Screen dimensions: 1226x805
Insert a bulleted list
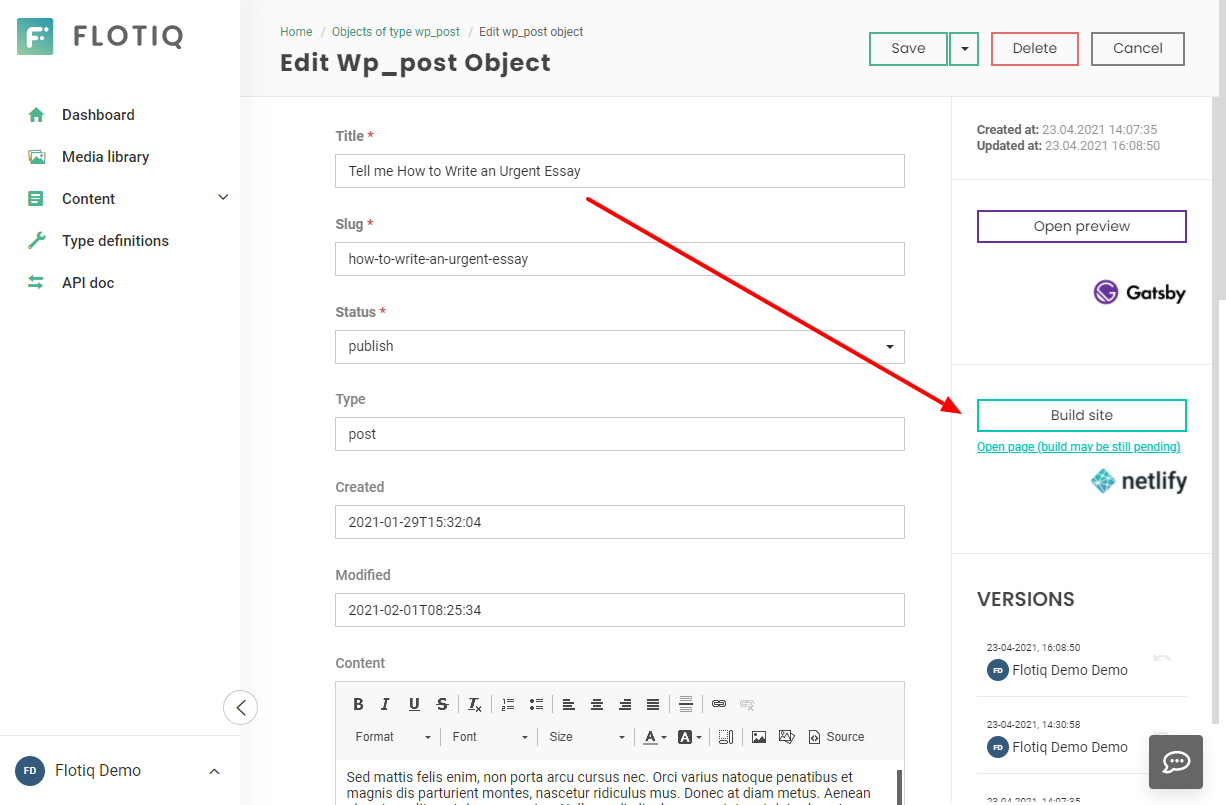[536, 704]
